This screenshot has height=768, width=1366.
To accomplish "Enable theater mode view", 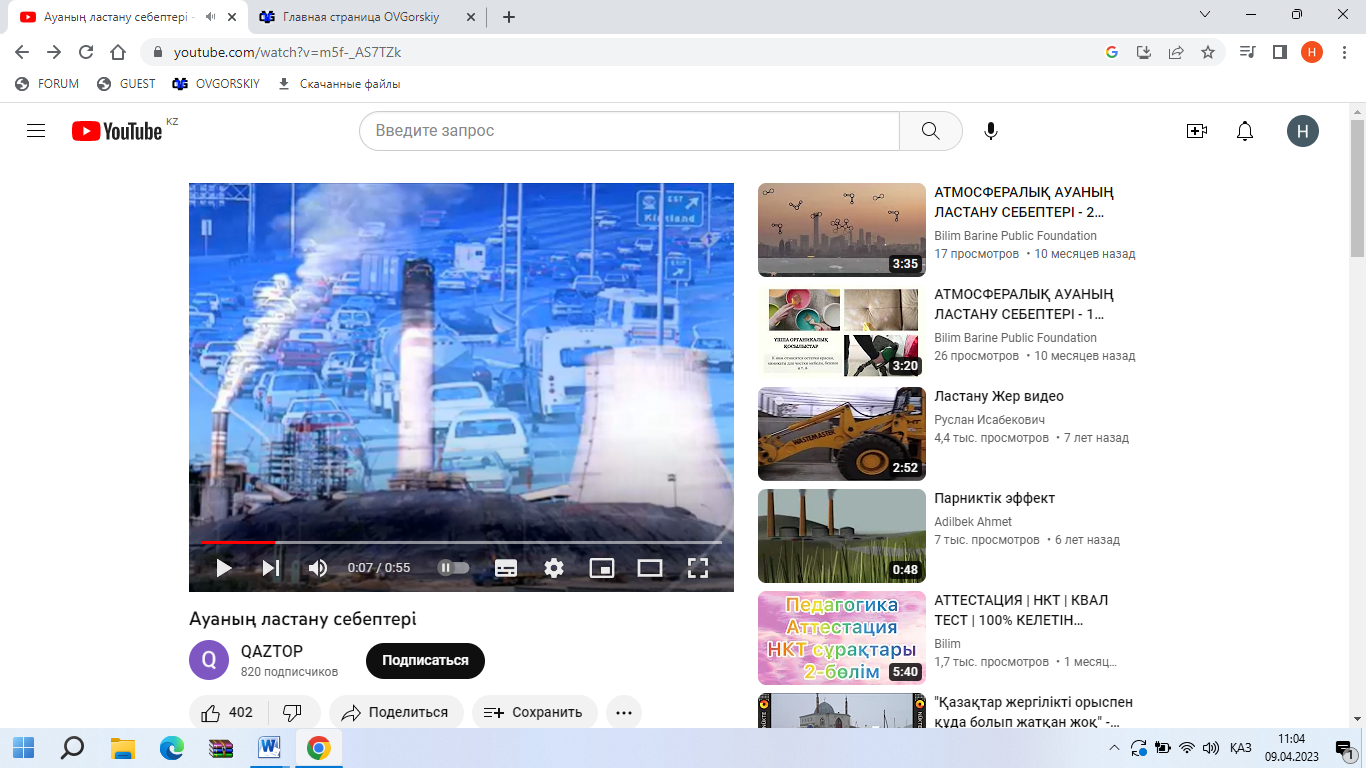I will [x=650, y=568].
